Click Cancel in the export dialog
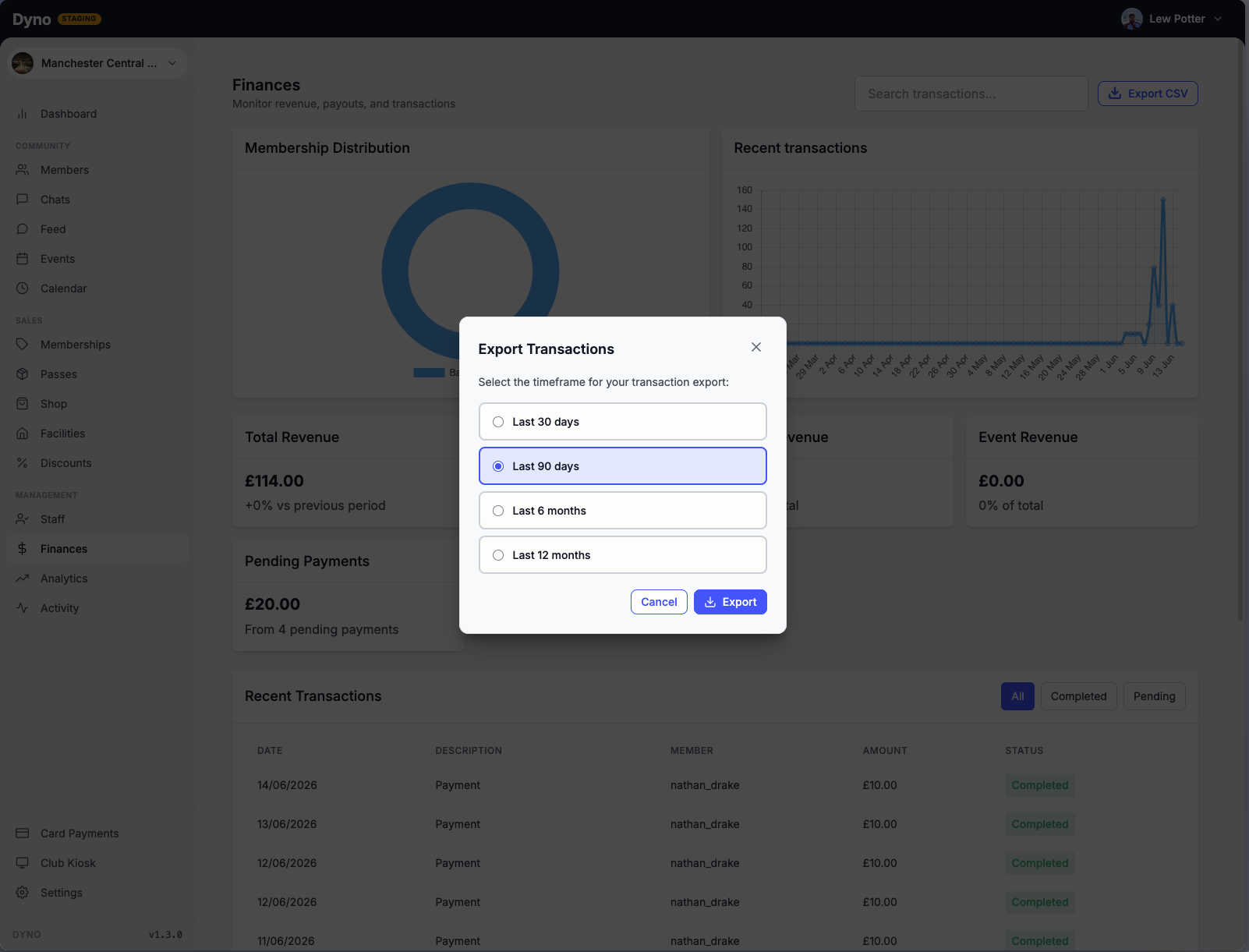The image size is (1249, 952). (659, 602)
